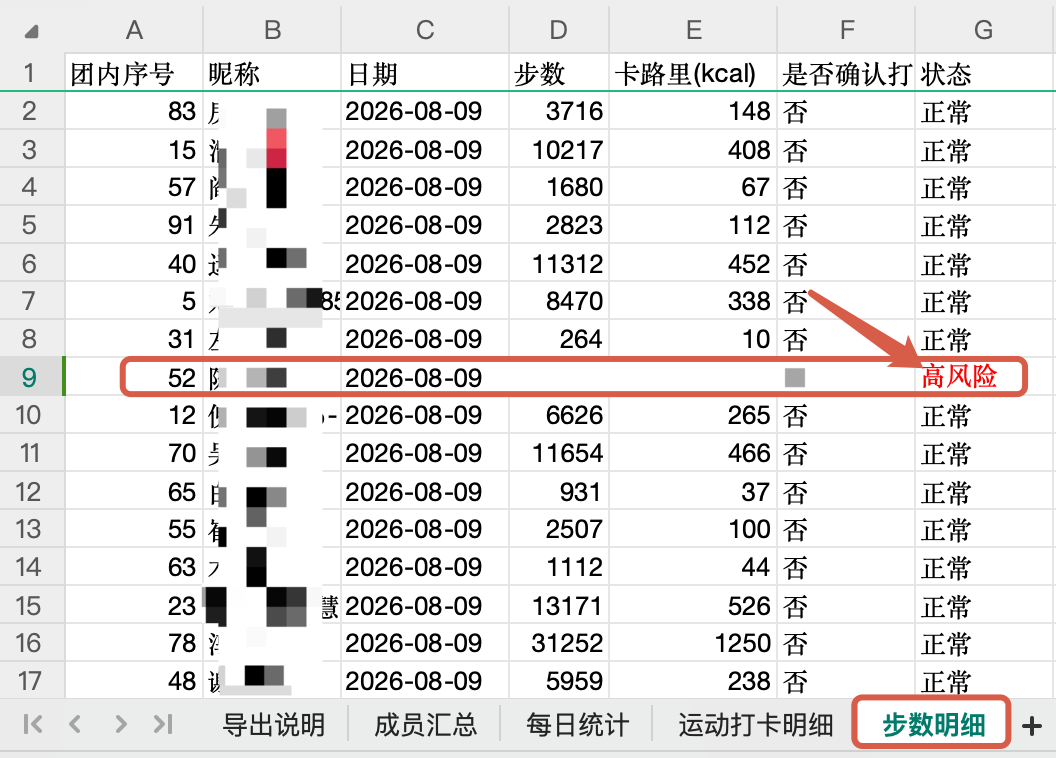The width and height of the screenshot is (1056, 758).
Task: Select 否 cell in row 2
Action: pyautogui.click(x=847, y=111)
